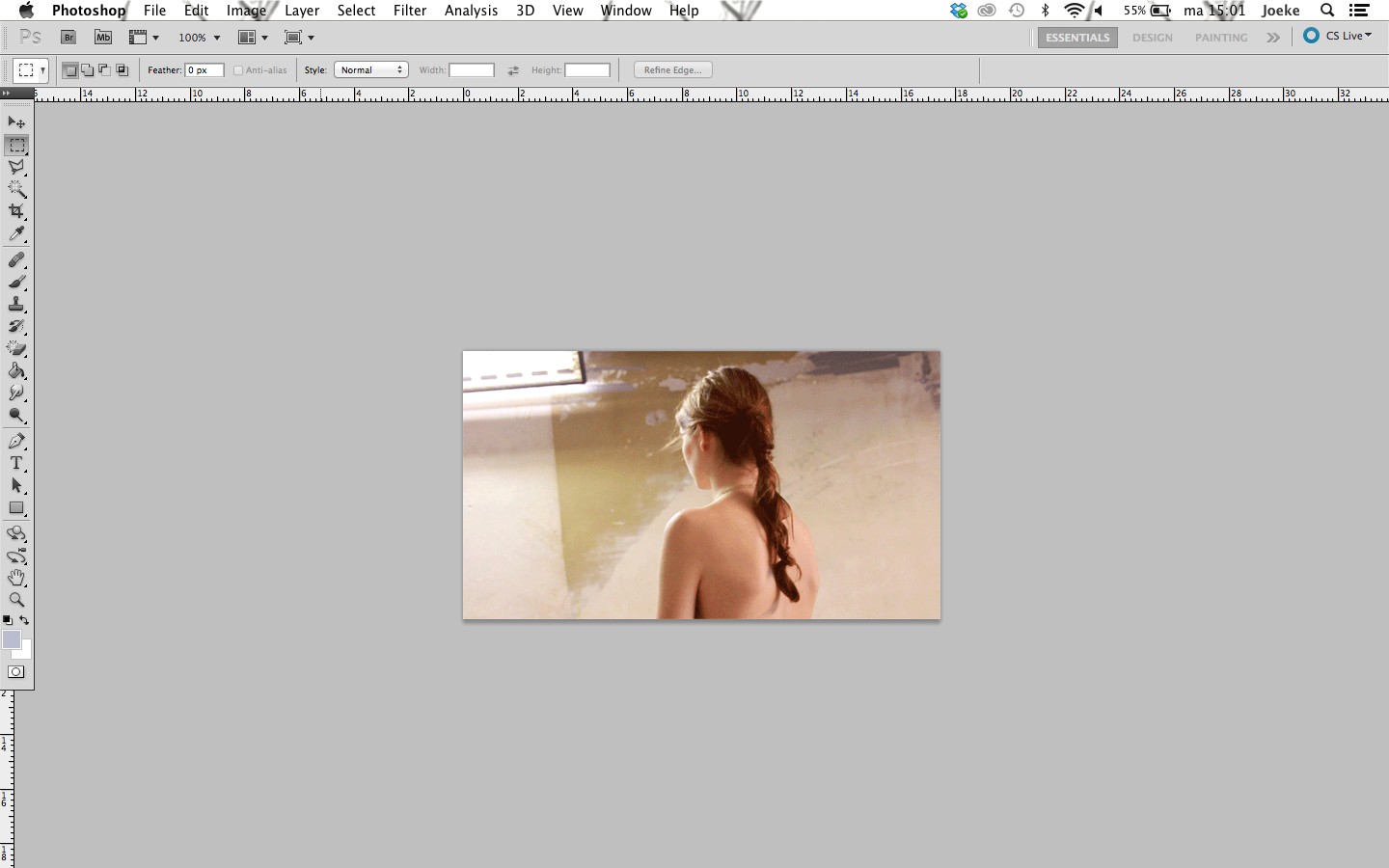Select the Hand tool
Viewport: 1389px width, 868px height.
16,579
